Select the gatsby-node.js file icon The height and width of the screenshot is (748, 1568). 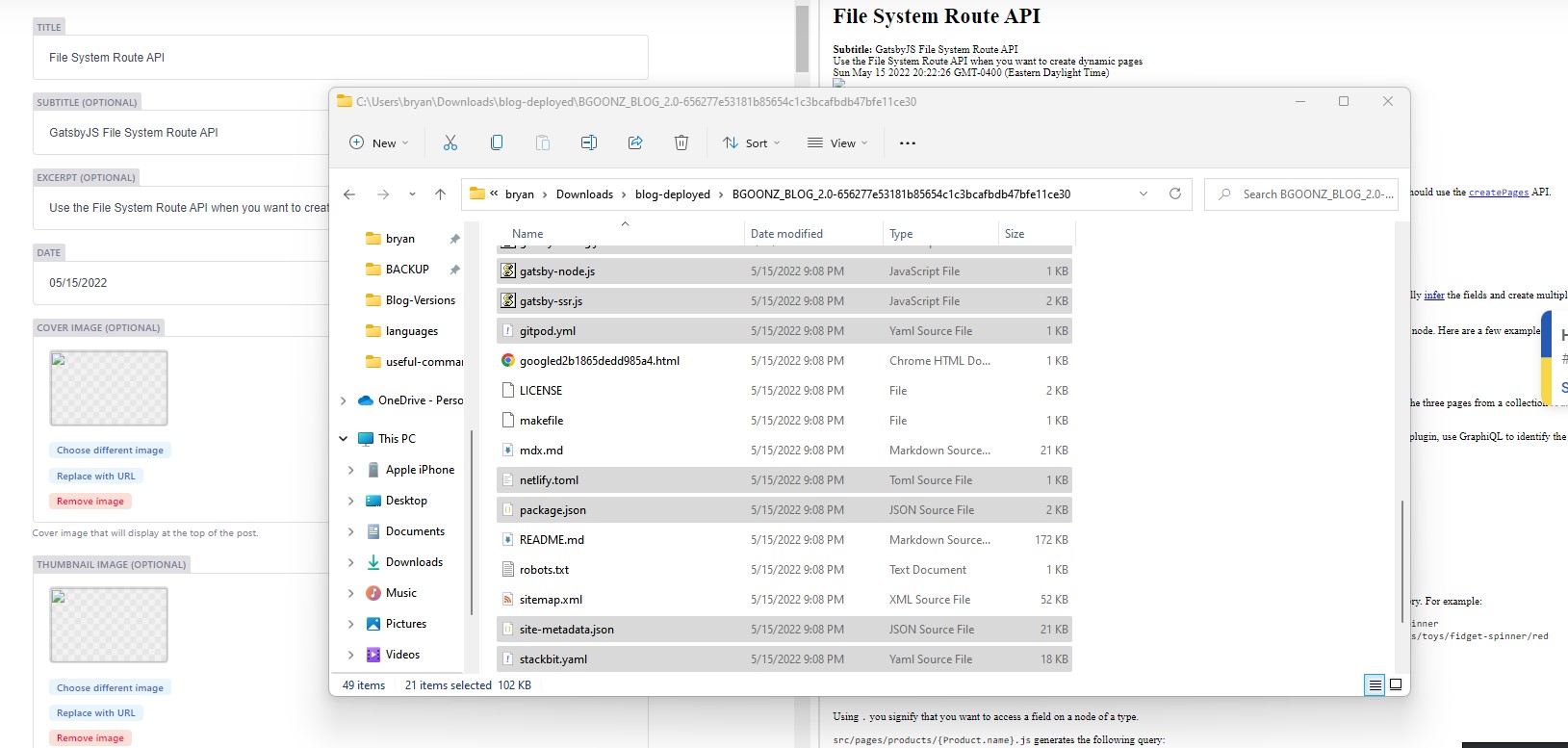pos(508,271)
